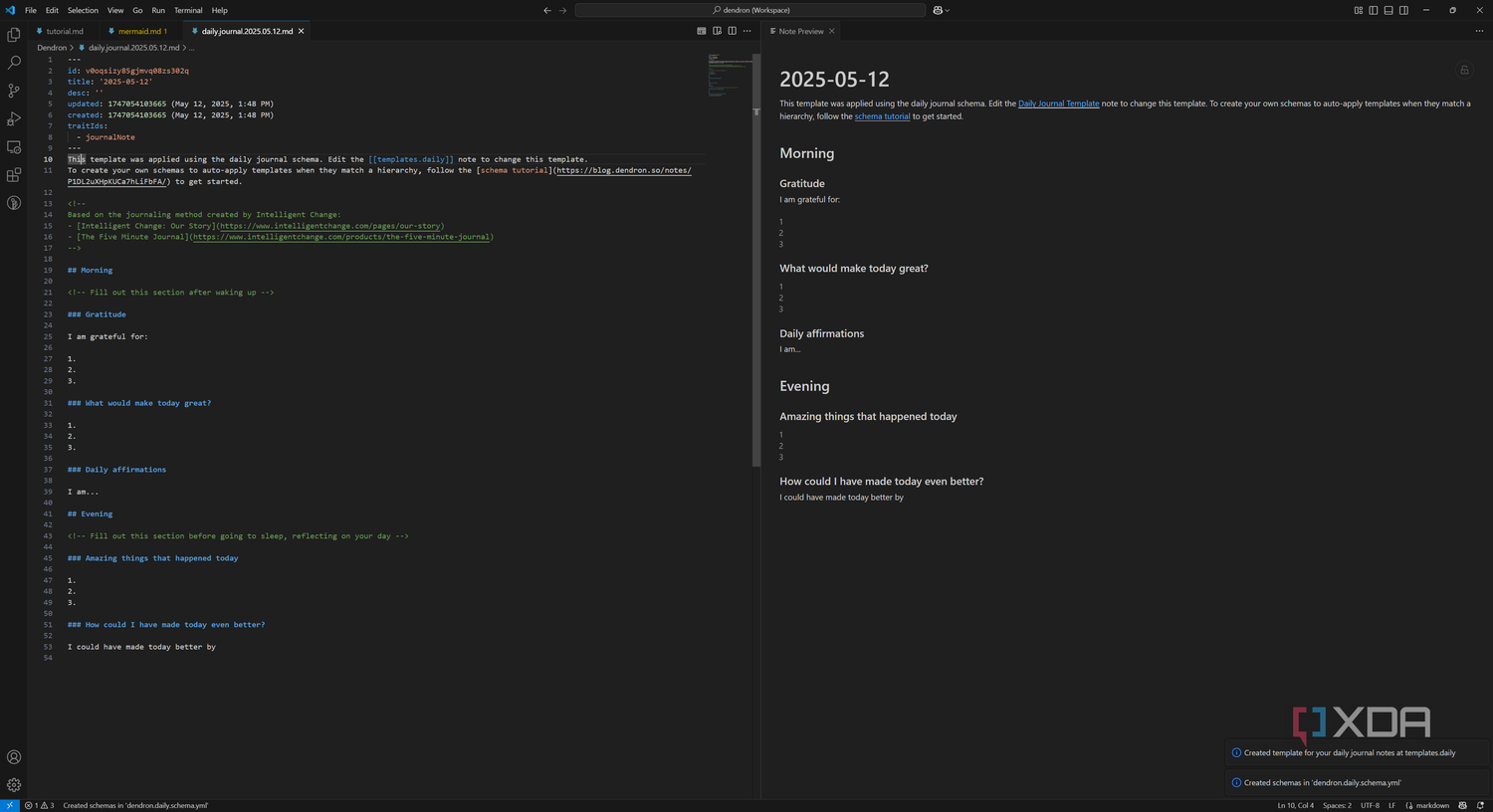The image size is (1493, 812).
Task: Close the daily.journal.2025.05.12.md tab
Action: (302, 31)
